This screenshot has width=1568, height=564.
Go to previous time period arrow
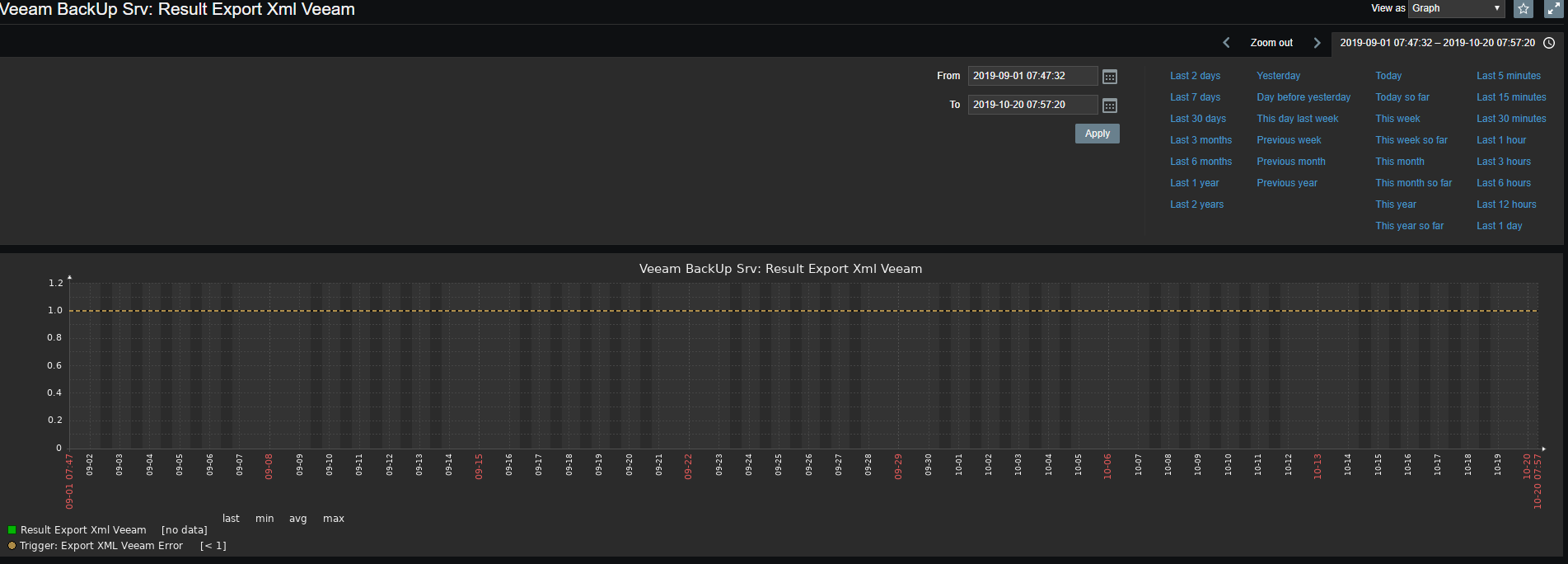click(x=1226, y=43)
